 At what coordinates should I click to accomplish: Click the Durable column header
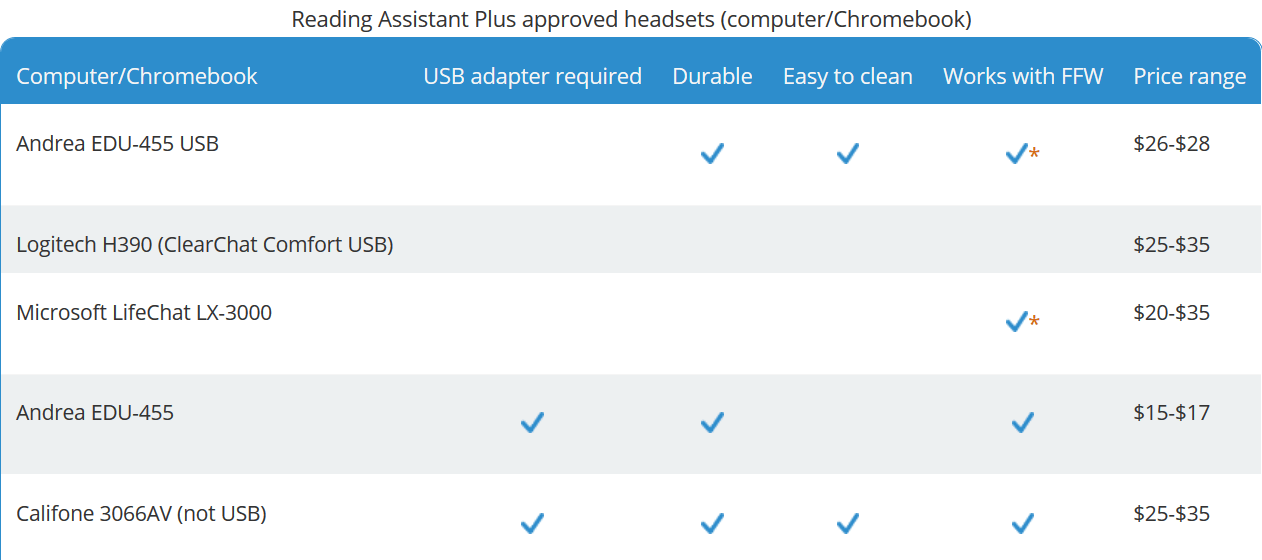(x=712, y=76)
